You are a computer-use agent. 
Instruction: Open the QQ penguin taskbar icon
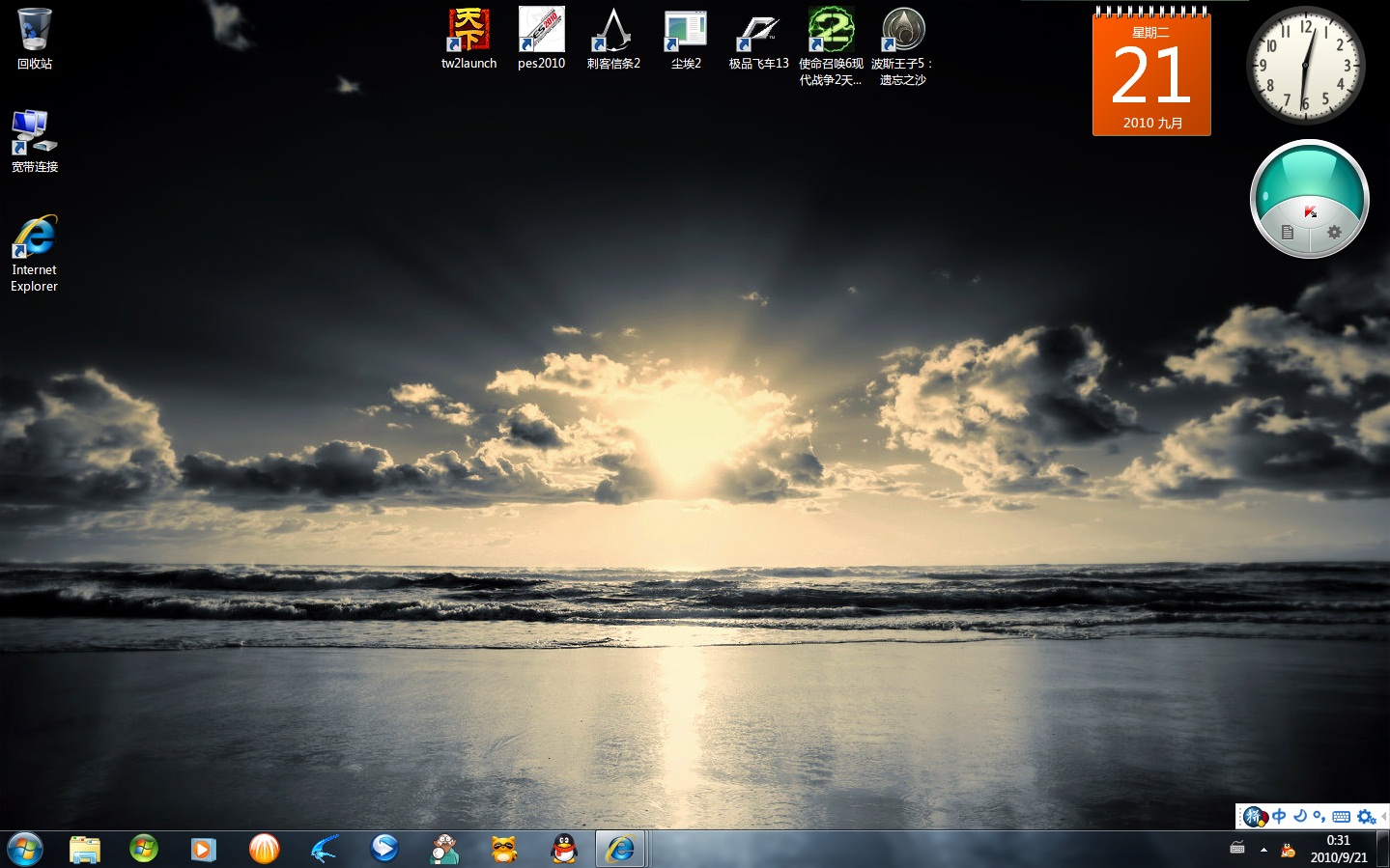pos(563,849)
